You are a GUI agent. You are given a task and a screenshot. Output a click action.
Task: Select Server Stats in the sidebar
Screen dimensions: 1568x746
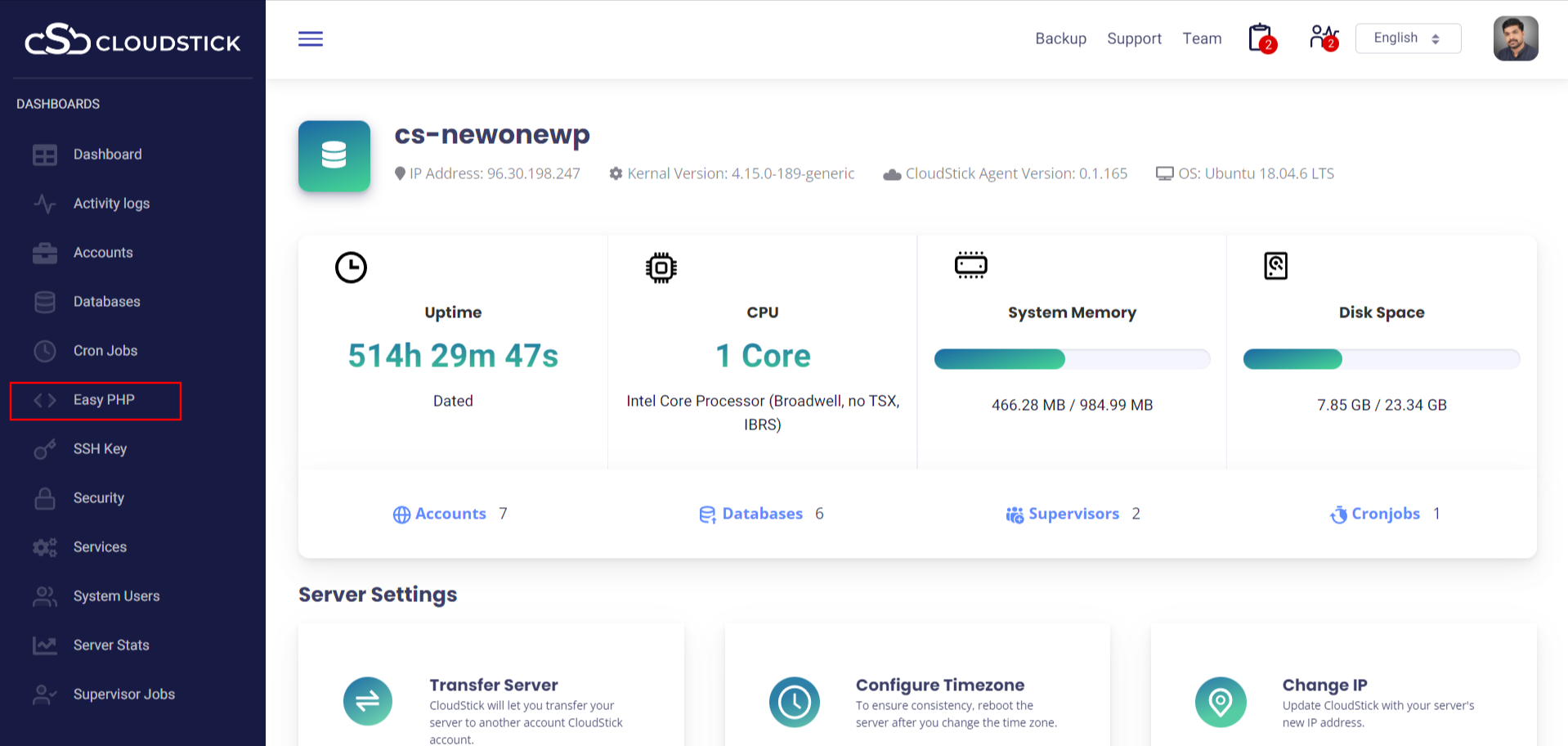pyautogui.click(x=111, y=645)
